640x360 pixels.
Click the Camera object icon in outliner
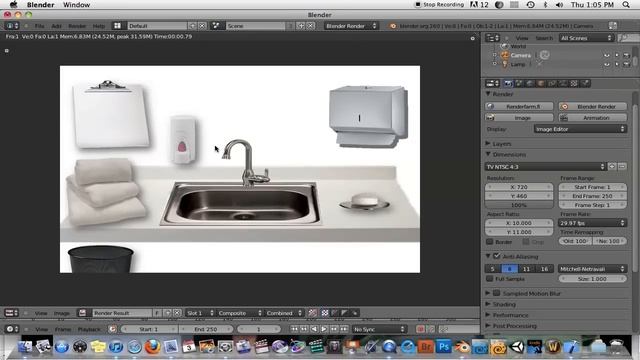[x=505, y=55]
